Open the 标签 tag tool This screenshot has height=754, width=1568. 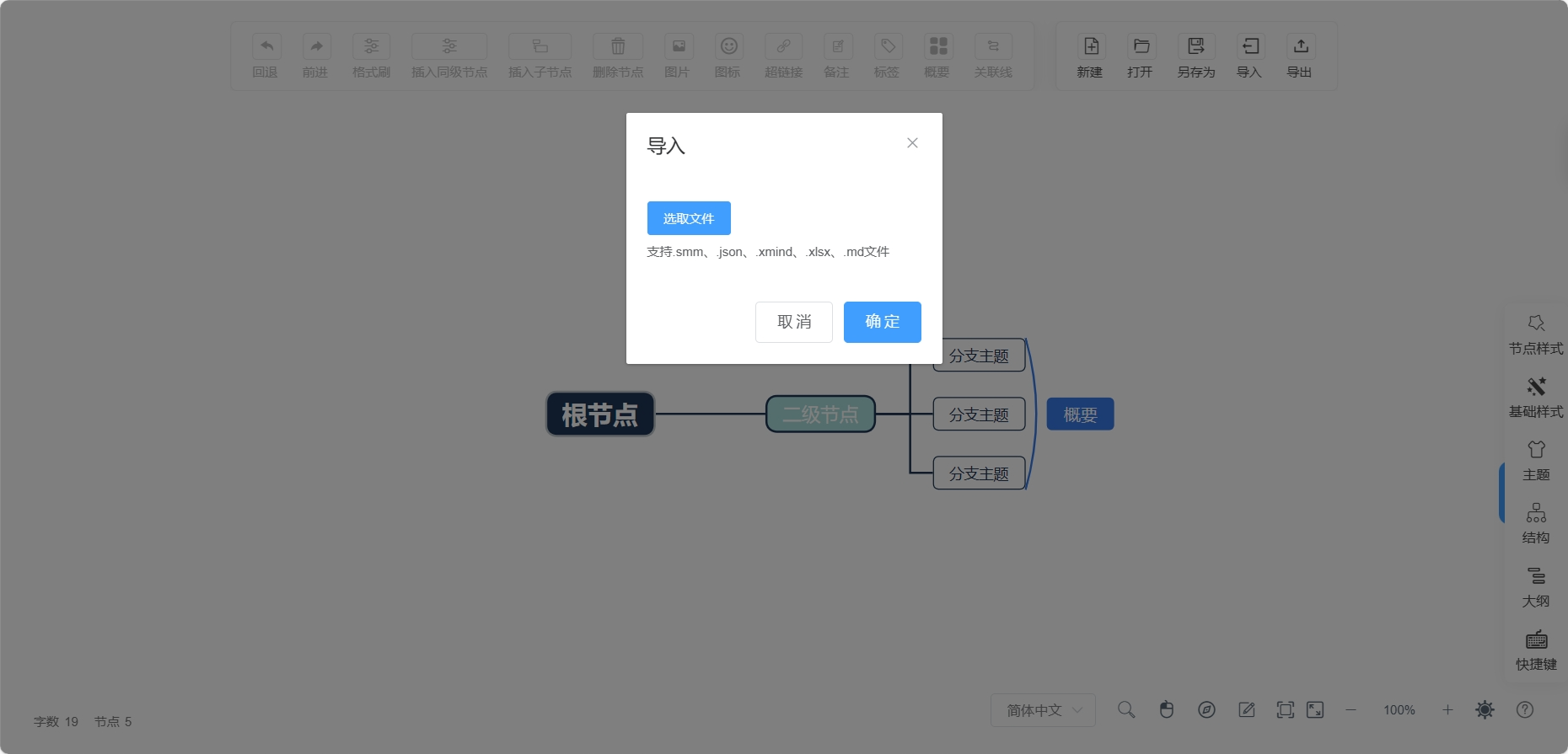coord(889,46)
